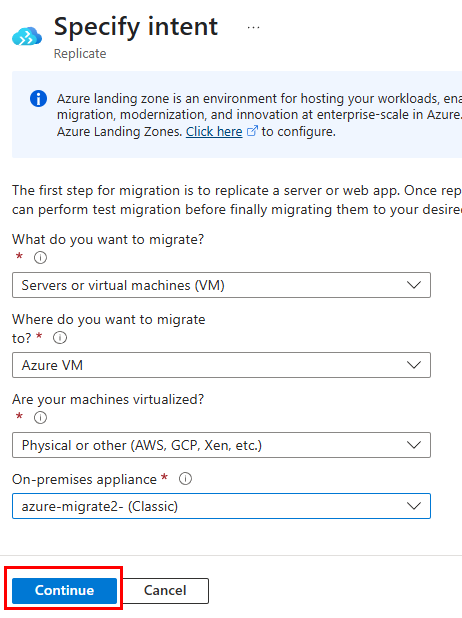Click the blue information icon in banner
Screen dimensions: 462x618
(39, 99)
